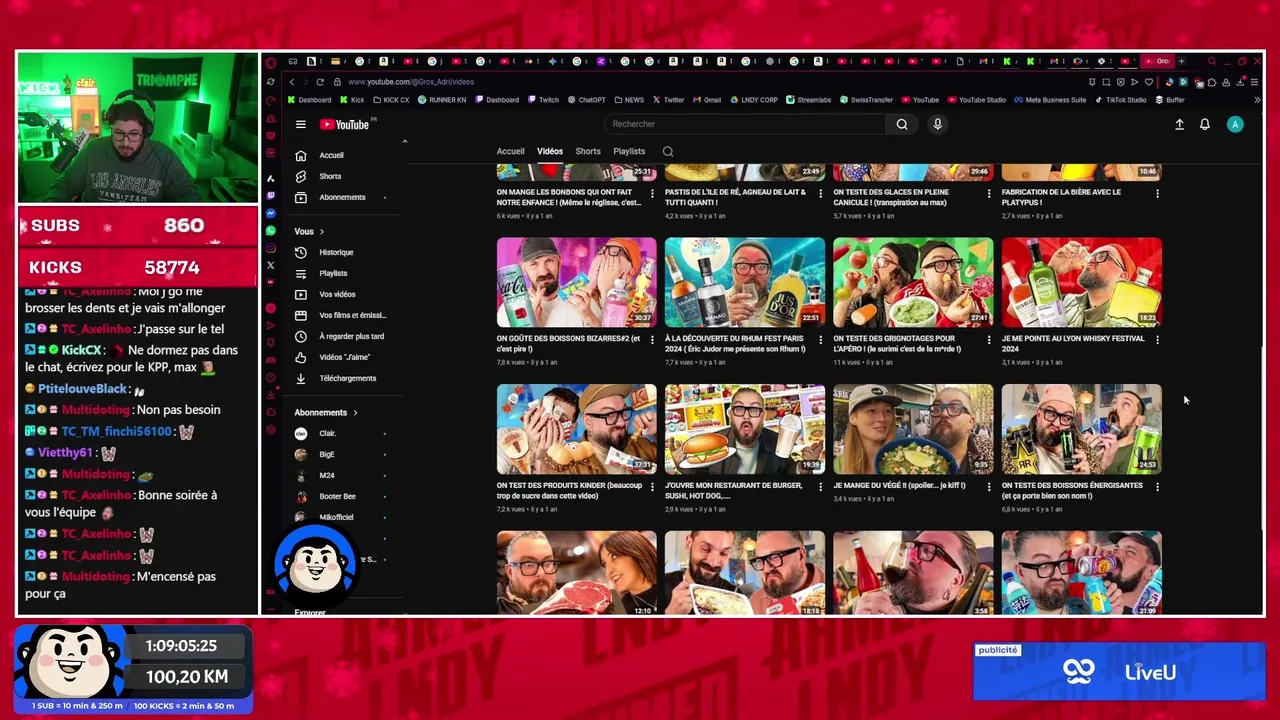Open WhatsApp in the Opera sidebar
1280x720 pixels.
point(271,231)
